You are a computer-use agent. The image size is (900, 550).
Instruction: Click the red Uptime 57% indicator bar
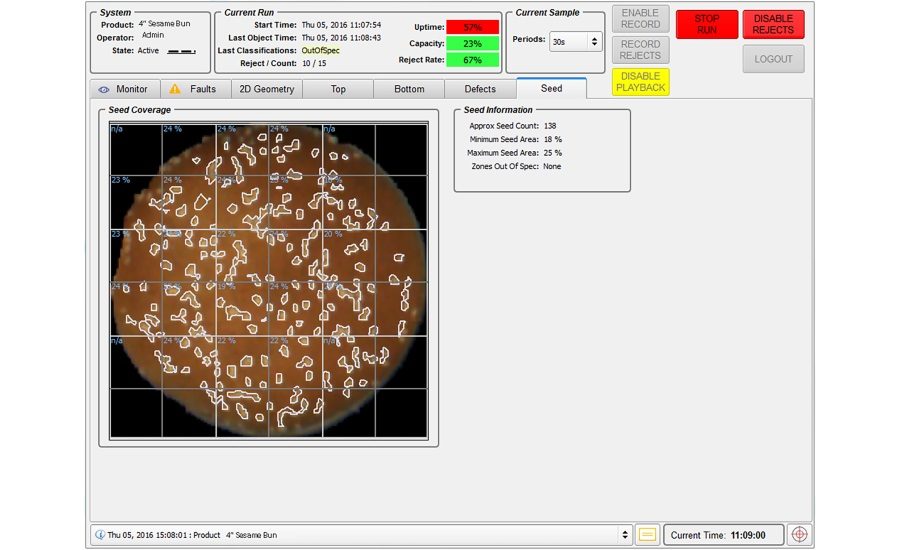(x=473, y=27)
